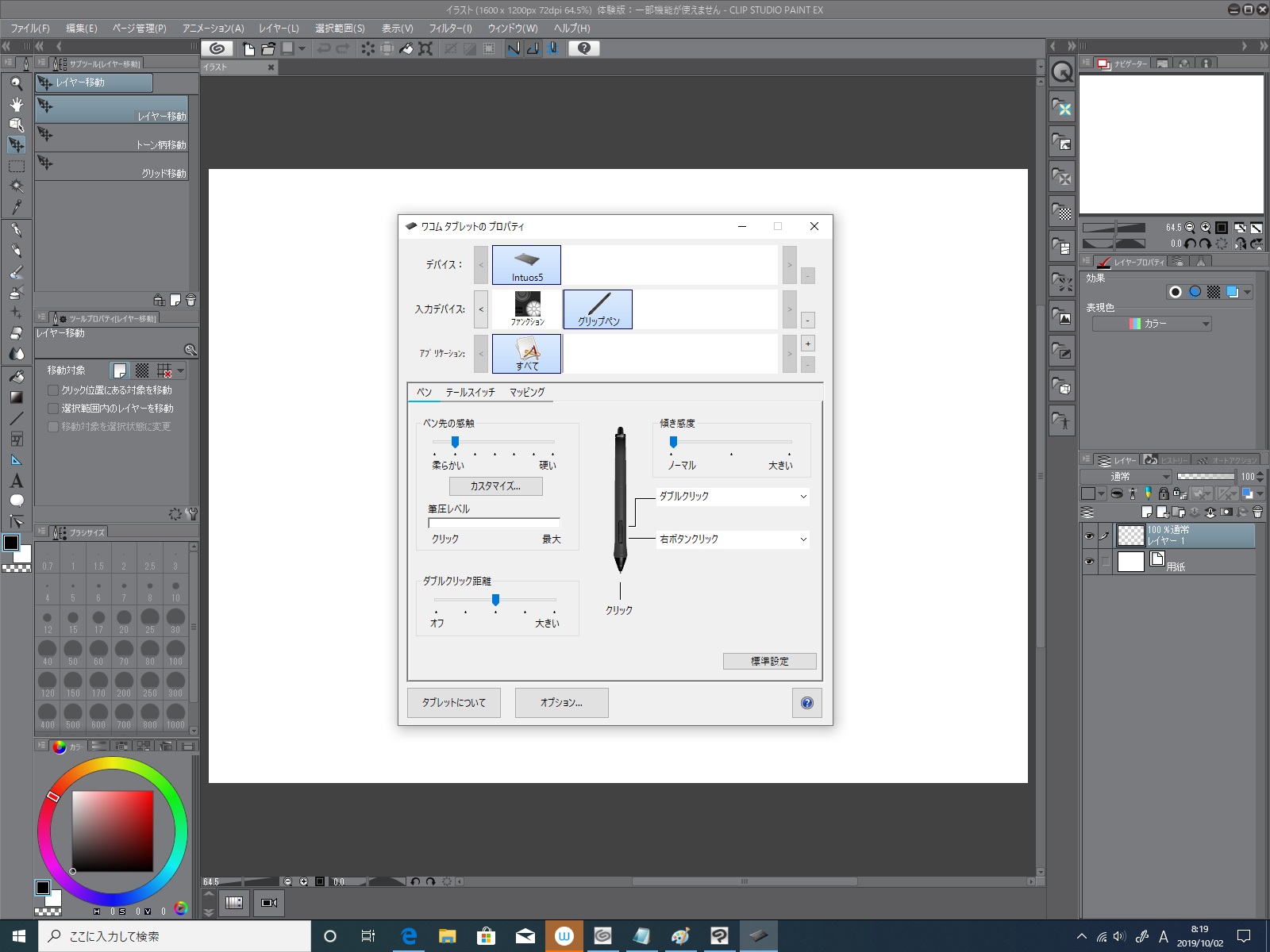1270x952 pixels.
Task: Click the grip pen input device icon
Action: (x=598, y=309)
